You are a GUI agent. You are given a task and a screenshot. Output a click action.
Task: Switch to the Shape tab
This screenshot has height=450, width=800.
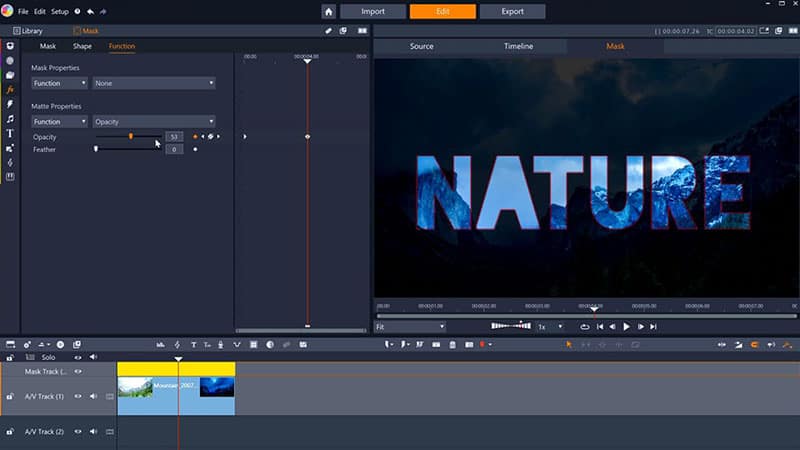click(82, 46)
